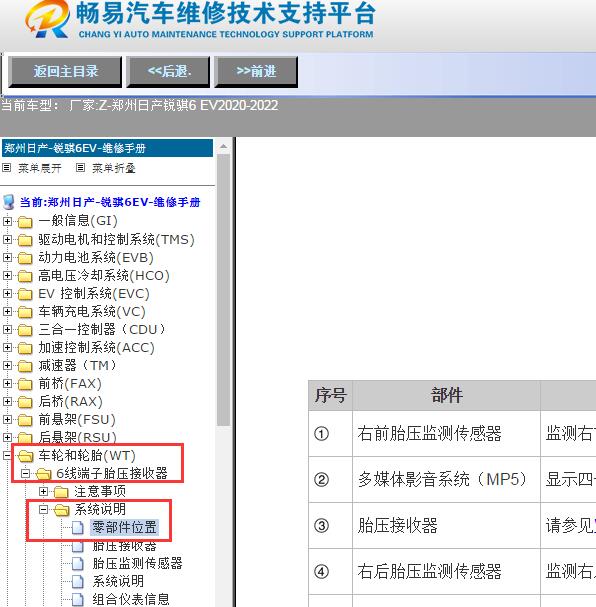Image resolution: width=596 pixels, height=607 pixels.
Task: Click the 菜单展开 list icon
Action: click(7, 168)
